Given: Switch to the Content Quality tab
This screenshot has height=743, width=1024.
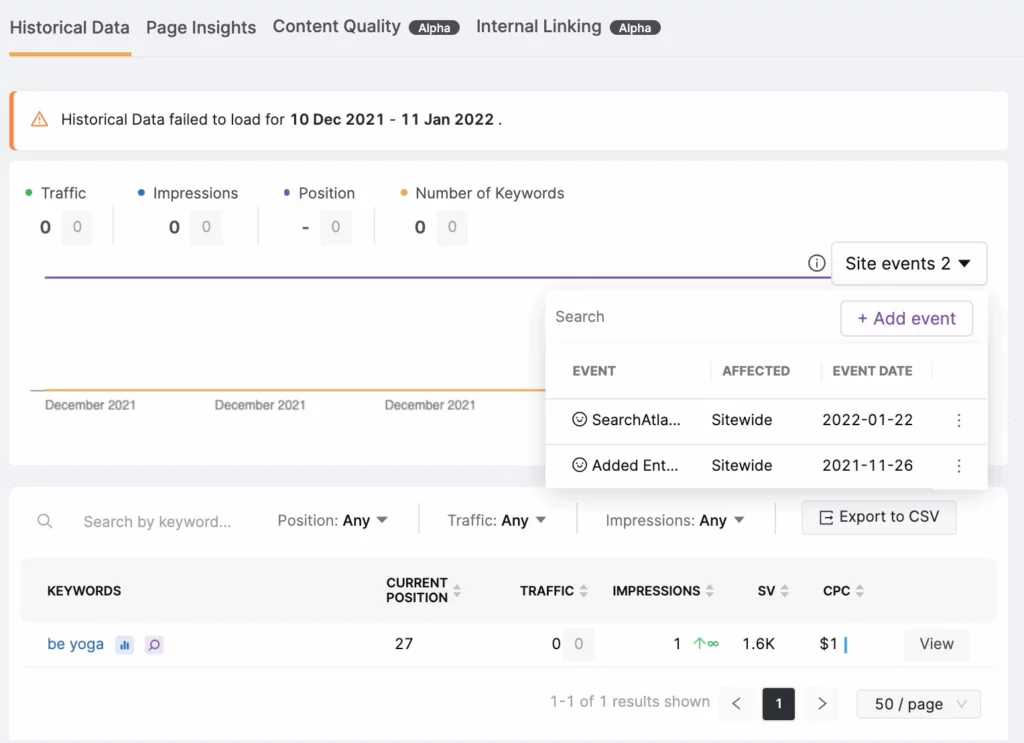Looking at the screenshot, I should pyautogui.click(x=337, y=27).
